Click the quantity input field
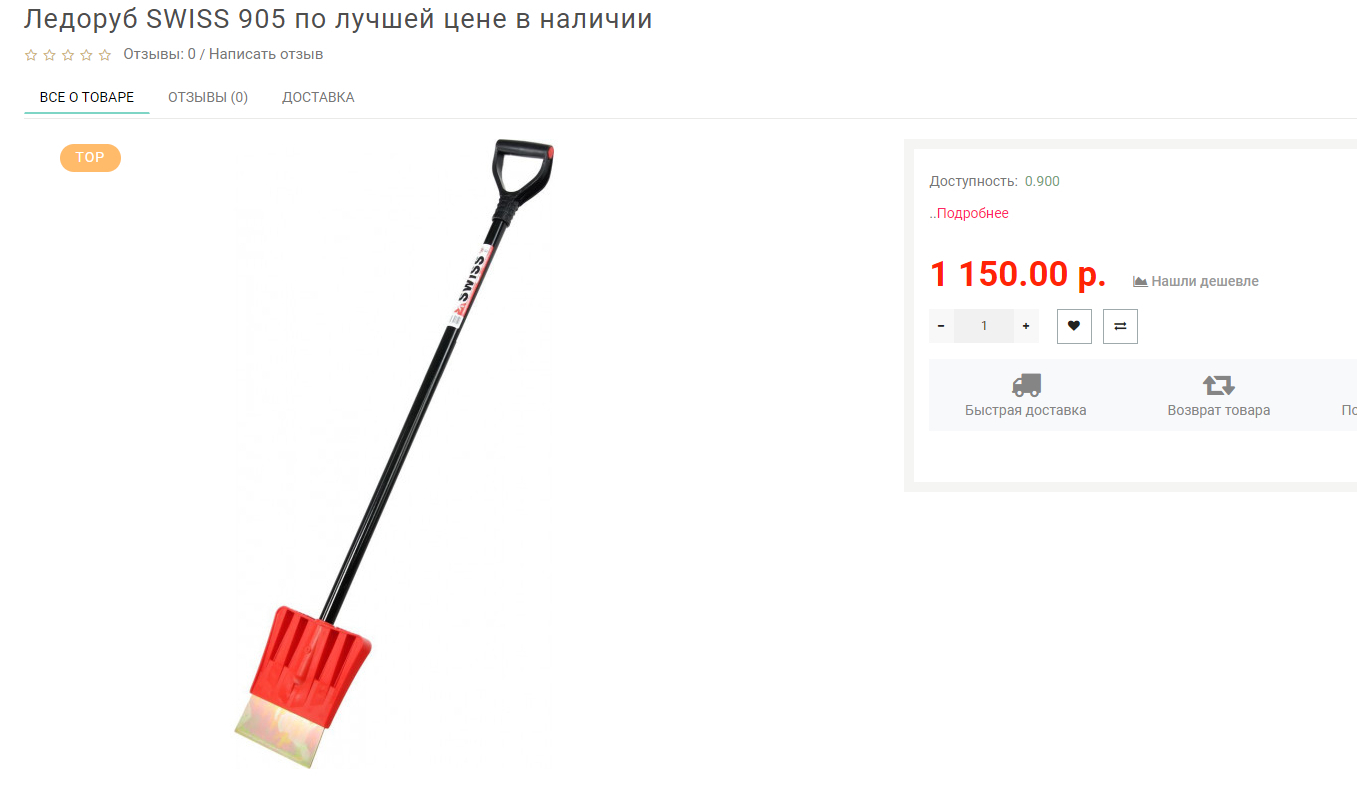The width and height of the screenshot is (1357, 795). point(984,326)
